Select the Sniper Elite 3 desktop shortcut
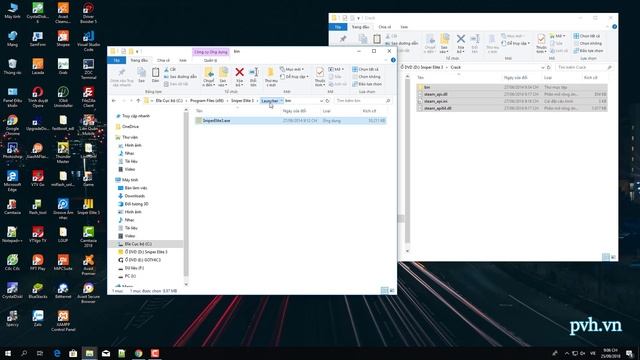 click(88, 207)
